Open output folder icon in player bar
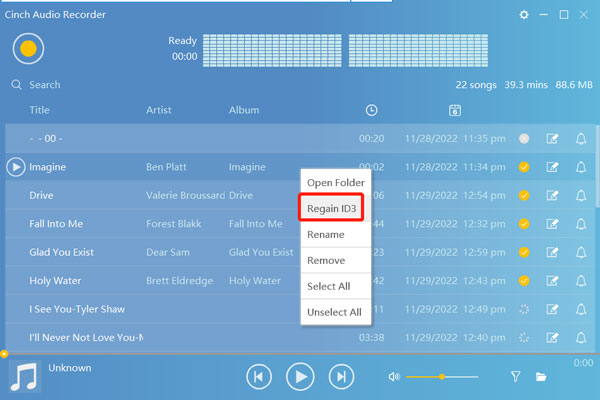 [541, 377]
